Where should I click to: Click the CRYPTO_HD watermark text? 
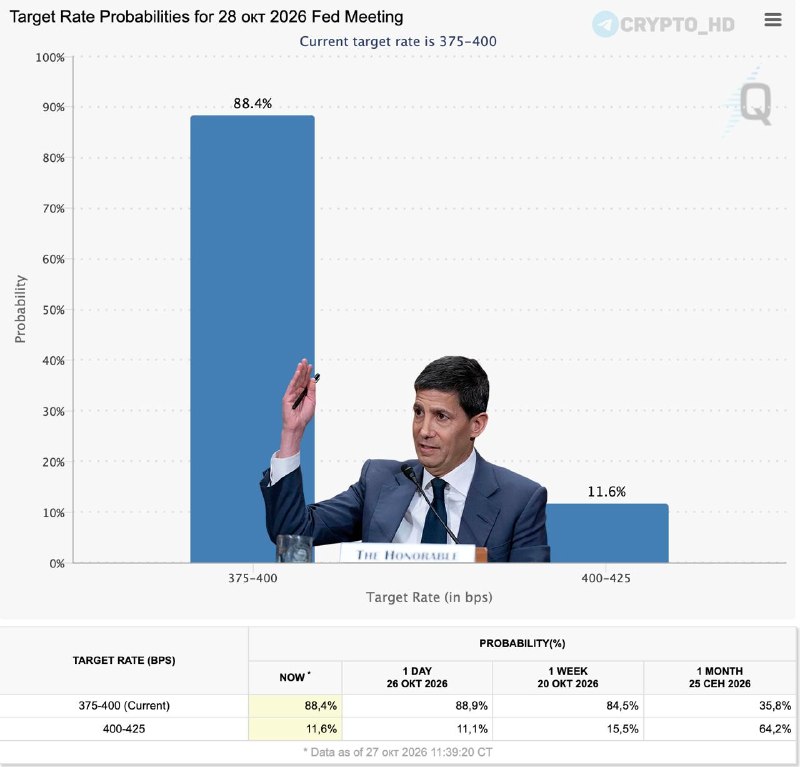click(x=677, y=24)
